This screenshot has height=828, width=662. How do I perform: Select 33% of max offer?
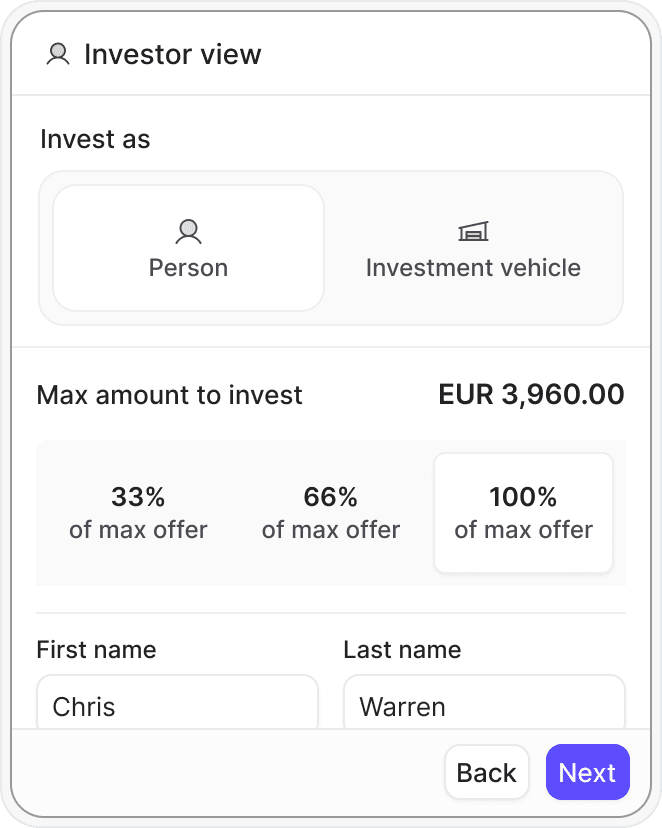click(x=138, y=513)
